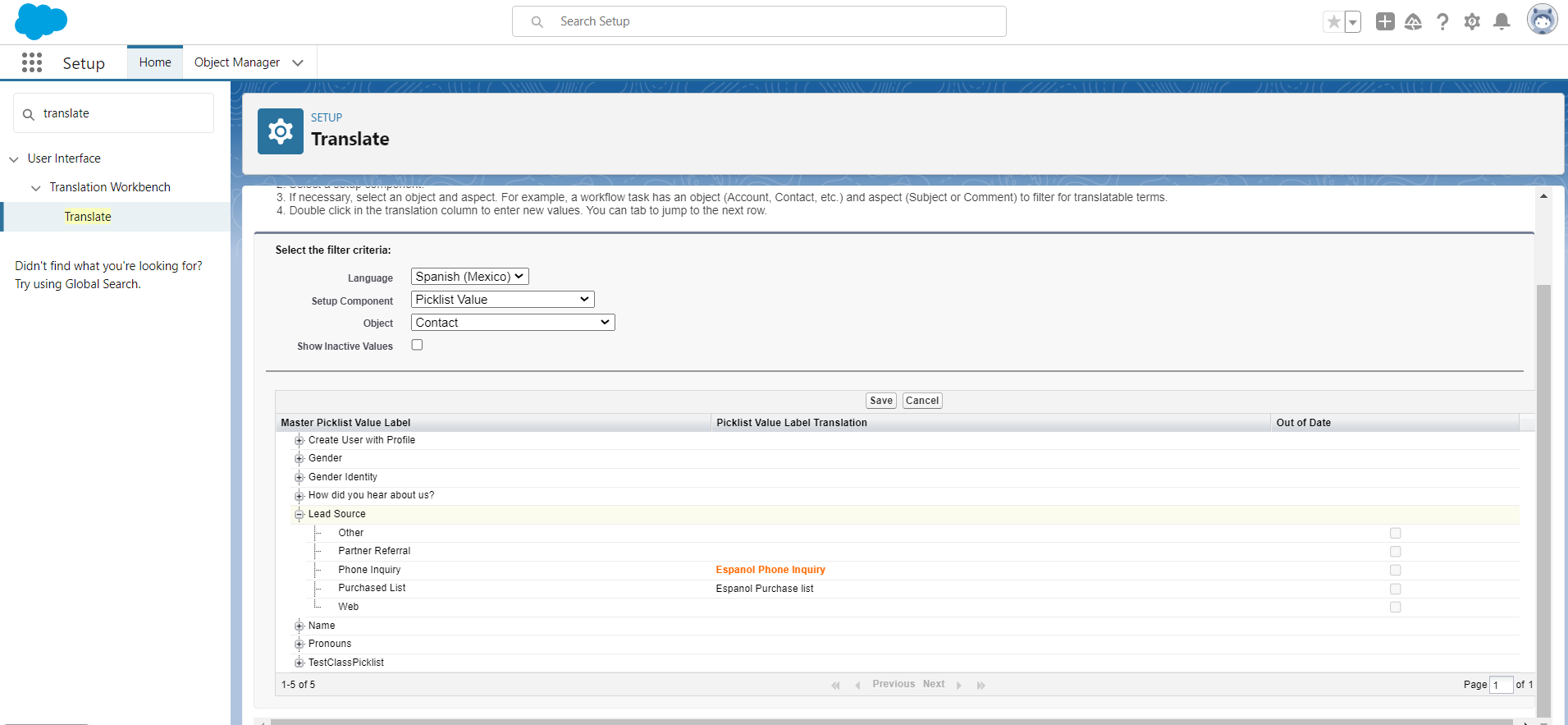
Task: Open the Language dropdown
Action: pos(469,277)
